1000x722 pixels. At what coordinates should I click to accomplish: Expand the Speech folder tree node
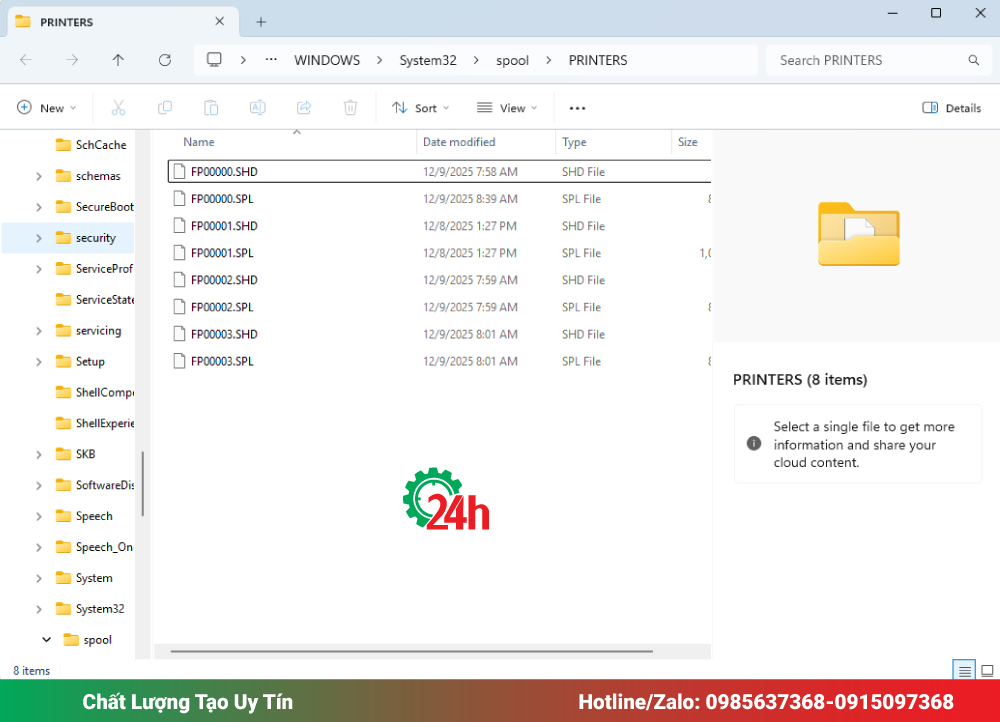[x=39, y=516]
